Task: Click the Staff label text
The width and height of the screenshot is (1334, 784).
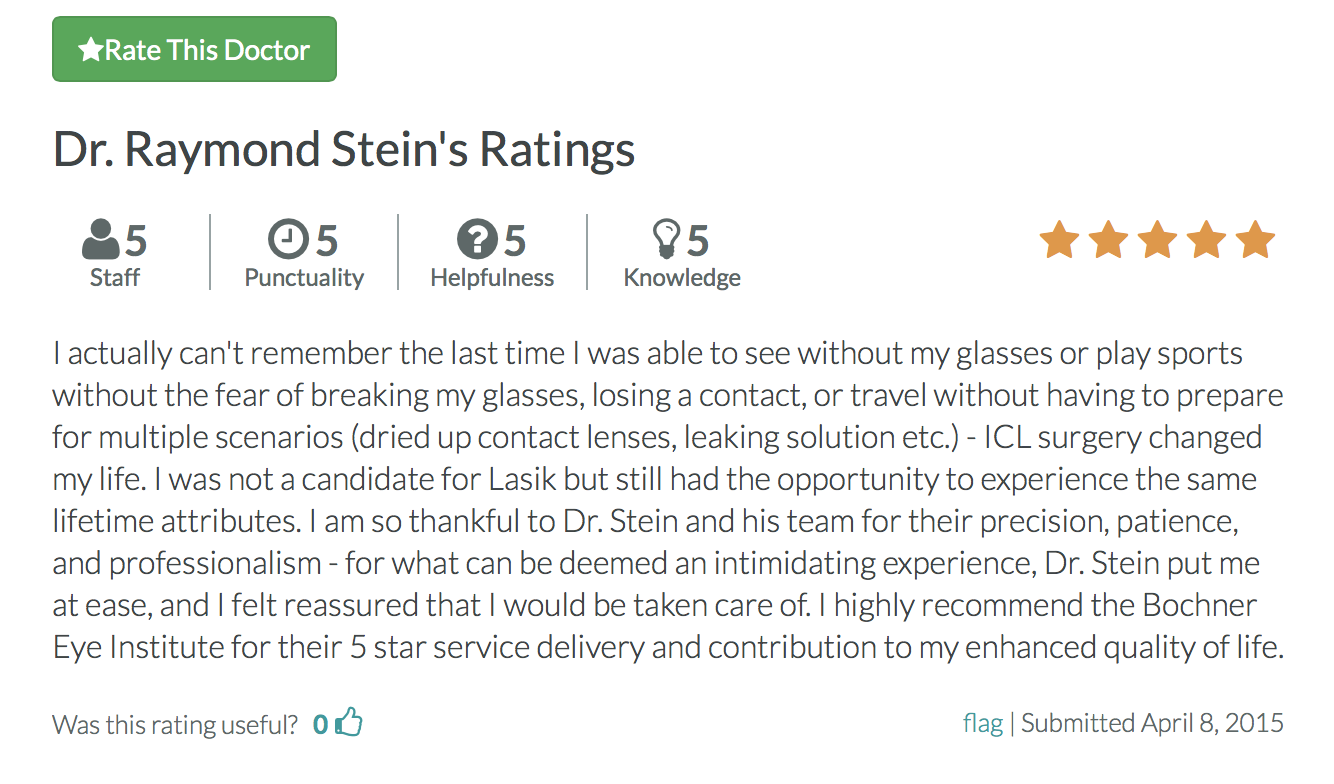Action: click(115, 277)
